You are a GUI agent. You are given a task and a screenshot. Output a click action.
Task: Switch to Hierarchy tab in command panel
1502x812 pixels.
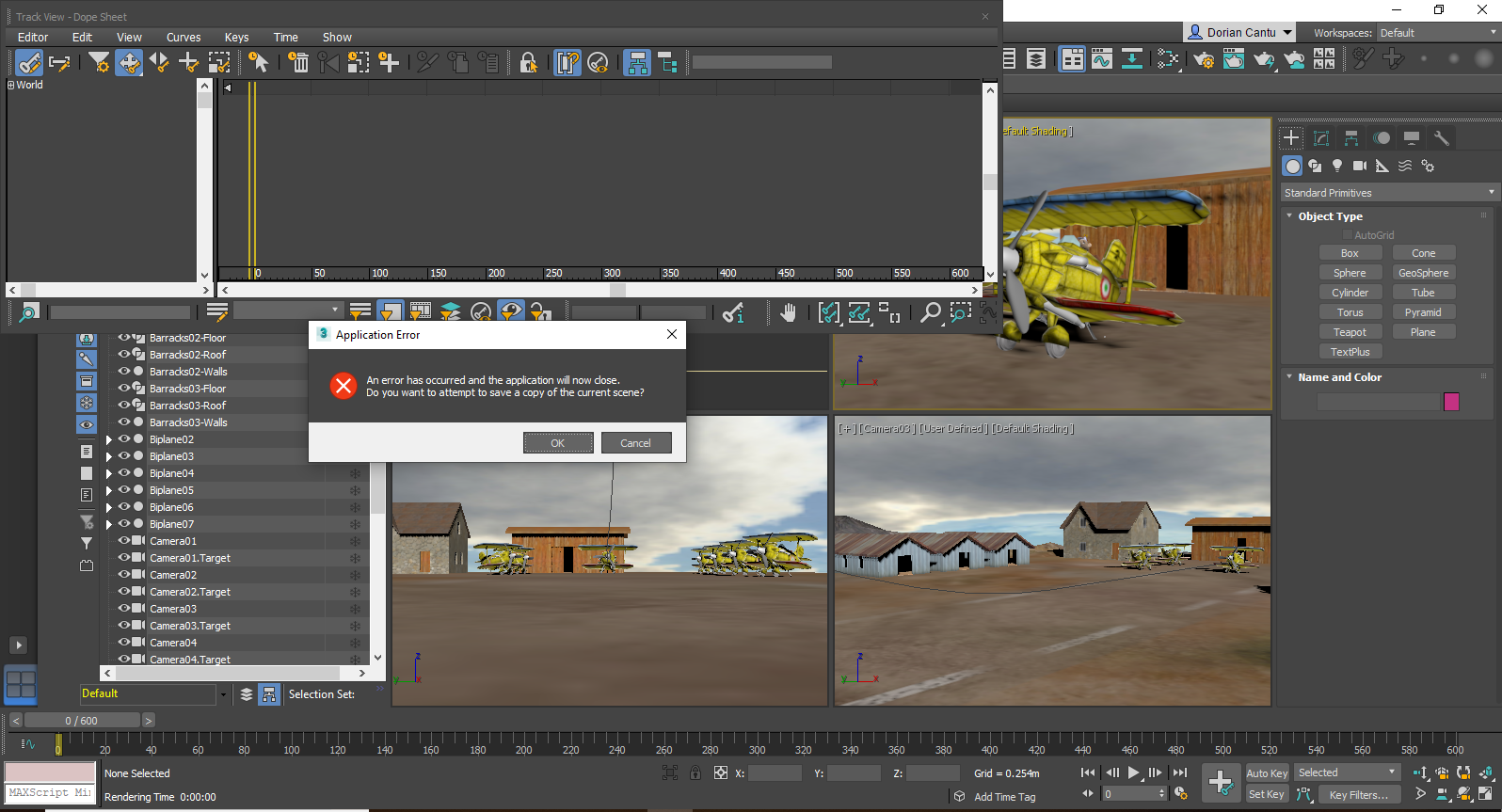coord(1351,138)
